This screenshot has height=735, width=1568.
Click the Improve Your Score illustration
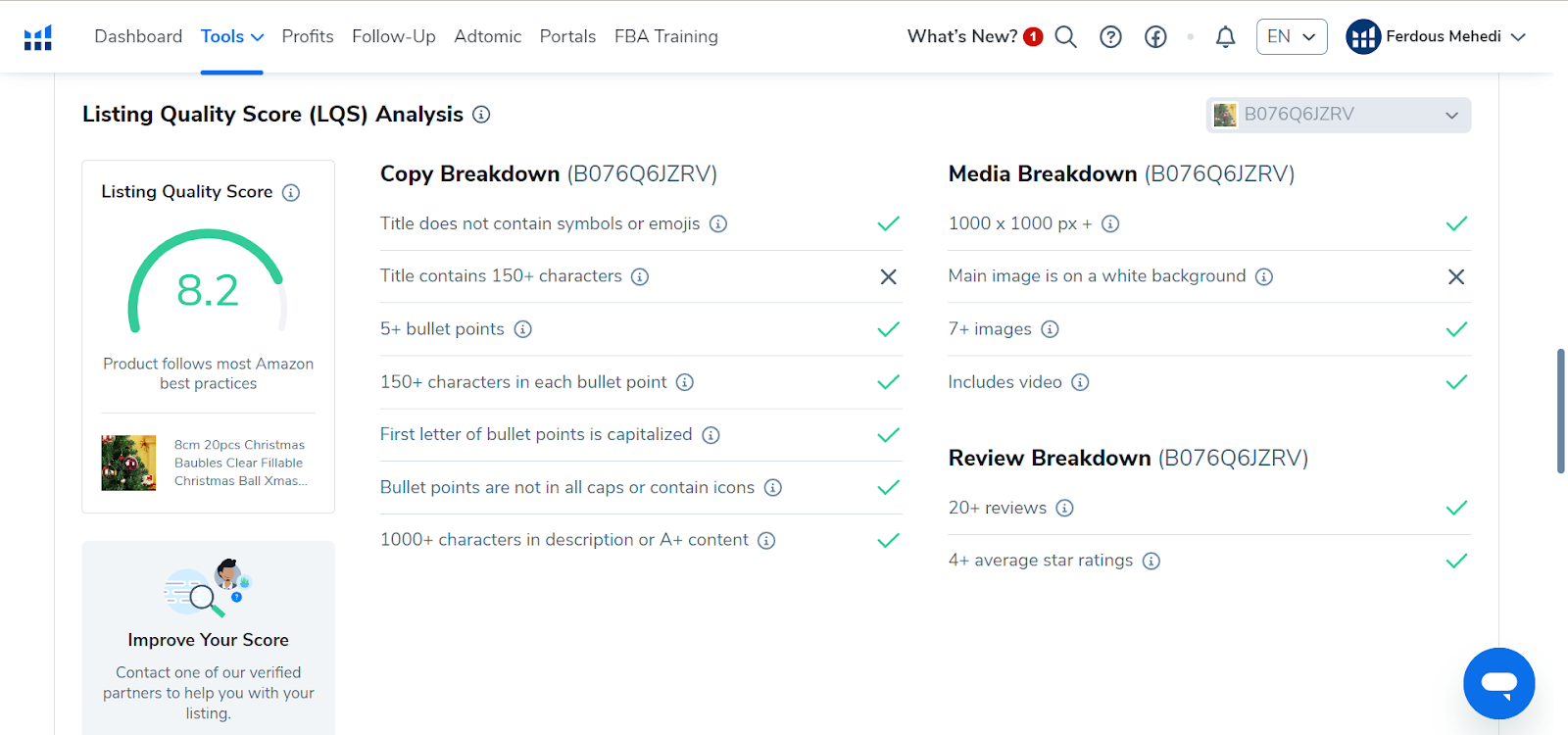point(209,588)
